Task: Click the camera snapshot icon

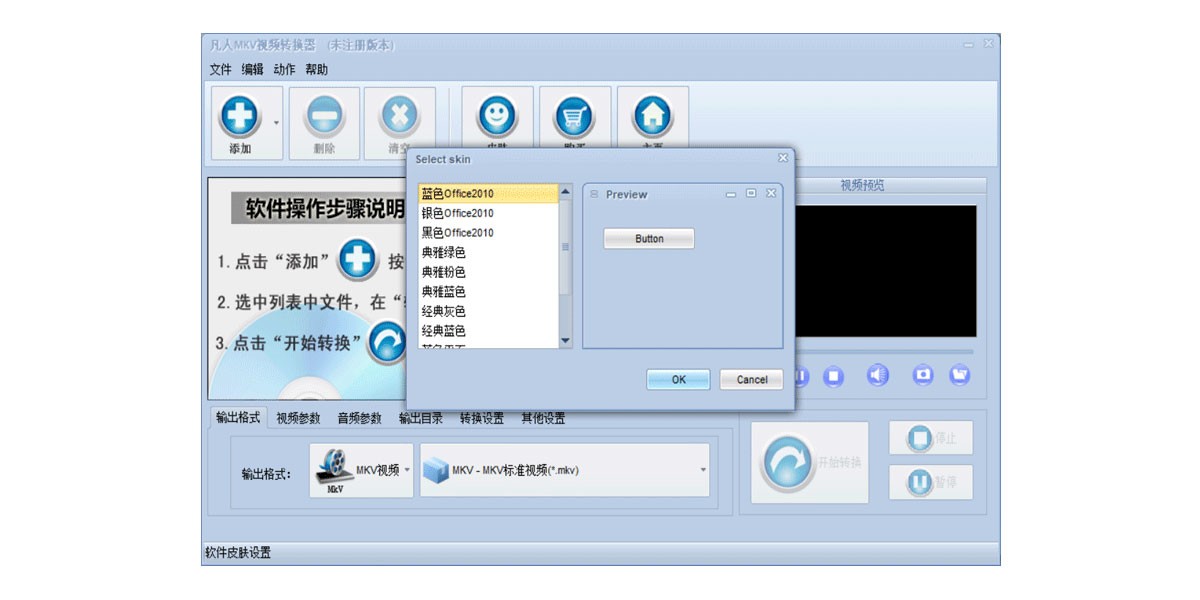Action: (923, 375)
